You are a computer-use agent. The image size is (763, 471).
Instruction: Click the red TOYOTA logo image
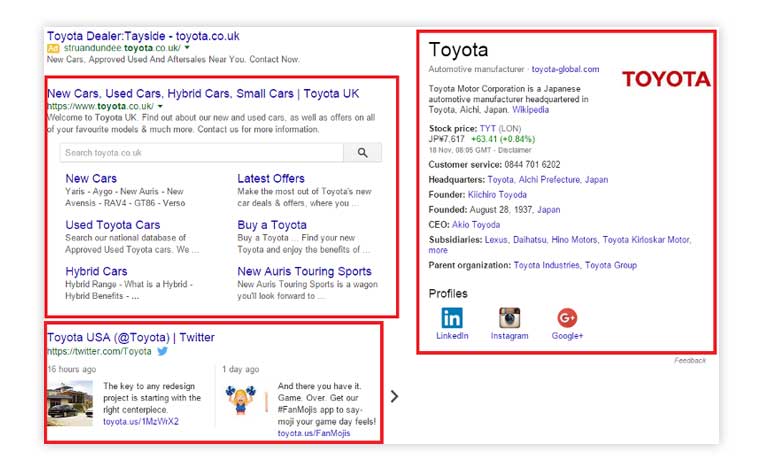[x=666, y=79]
